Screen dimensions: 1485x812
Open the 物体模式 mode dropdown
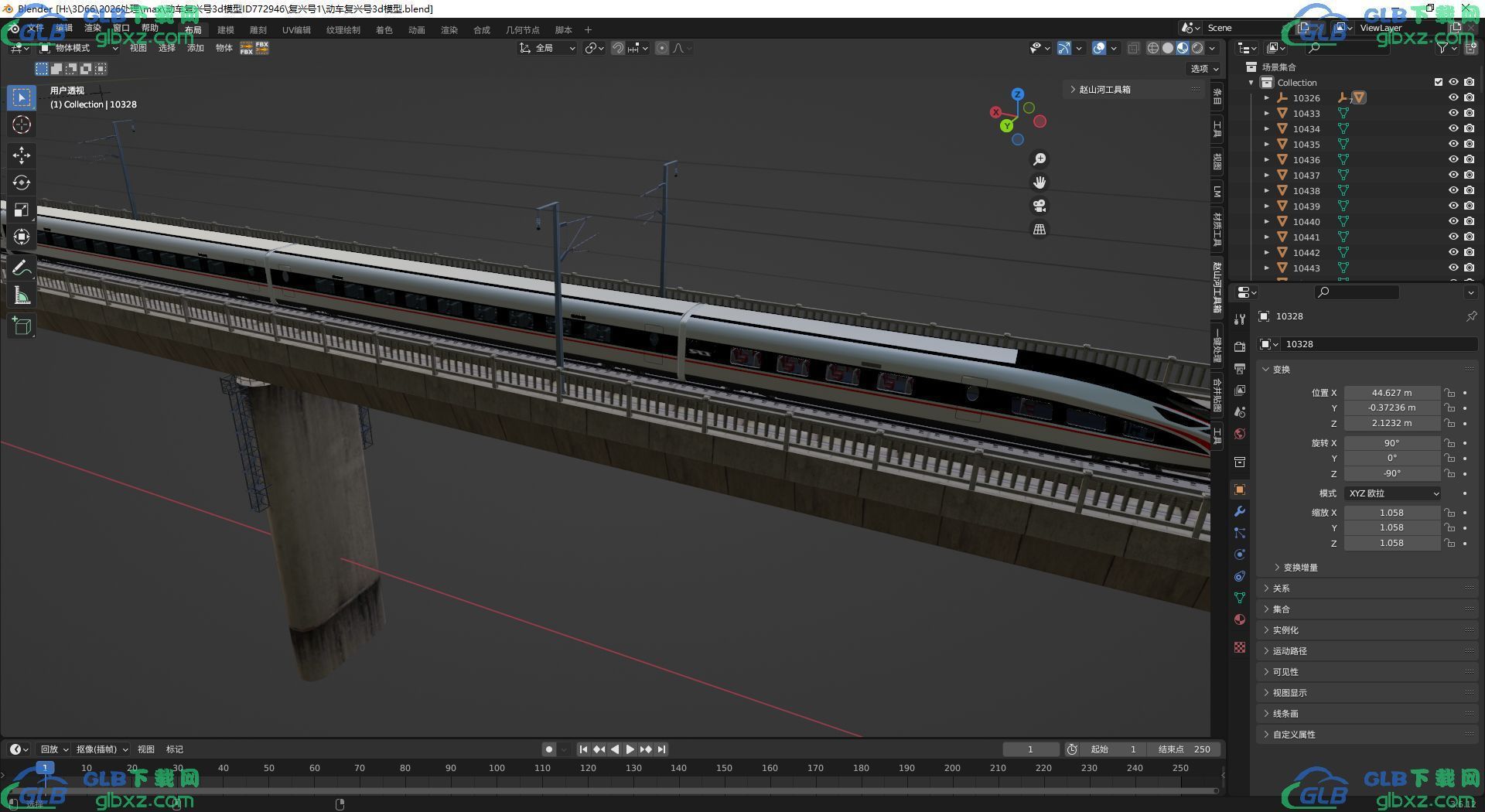click(79, 48)
